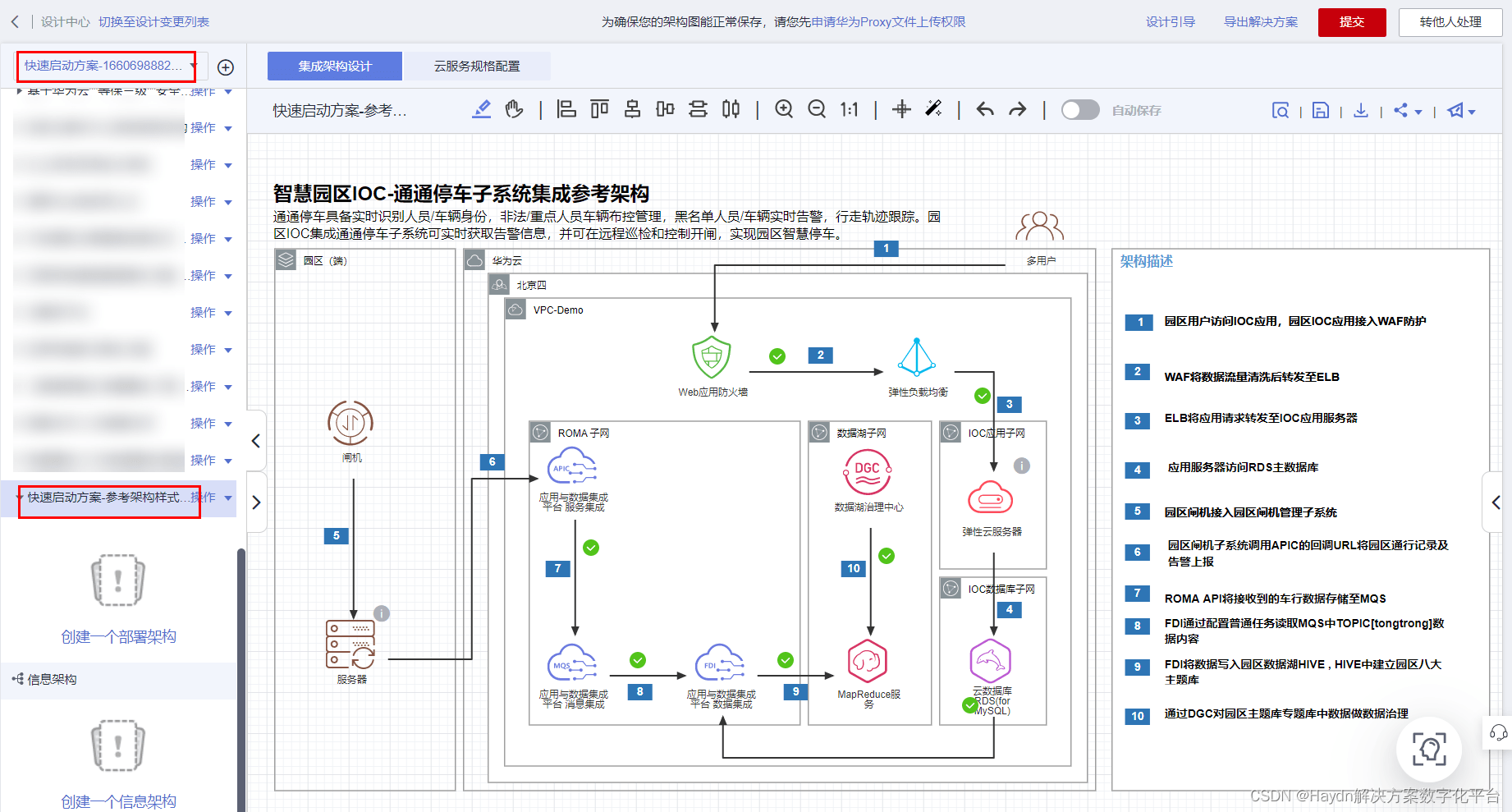Select the 多用户 users icon
1512x812 pixels.
[x=1039, y=226]
